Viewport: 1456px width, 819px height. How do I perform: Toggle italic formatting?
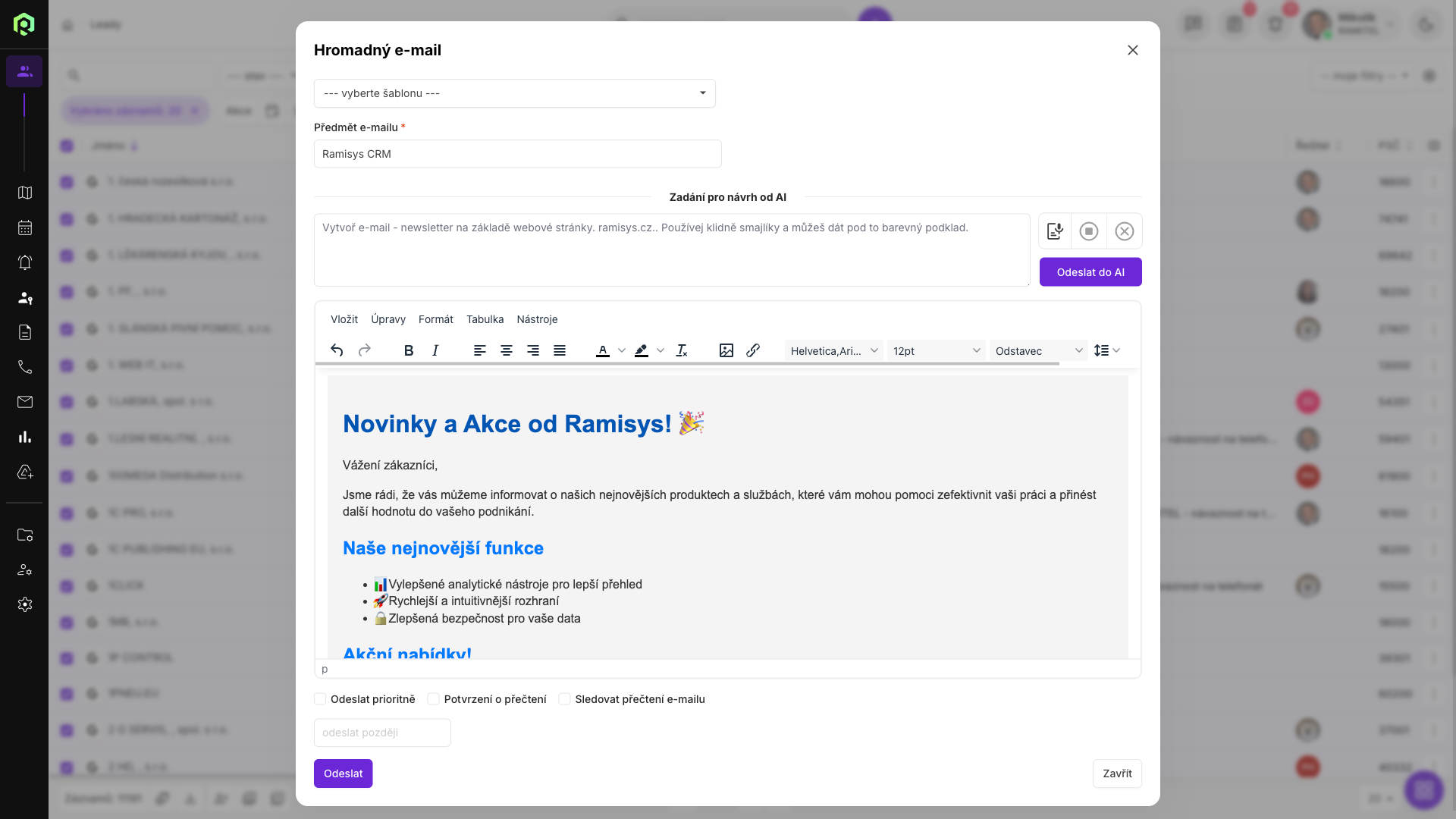[x=435, y=350]
